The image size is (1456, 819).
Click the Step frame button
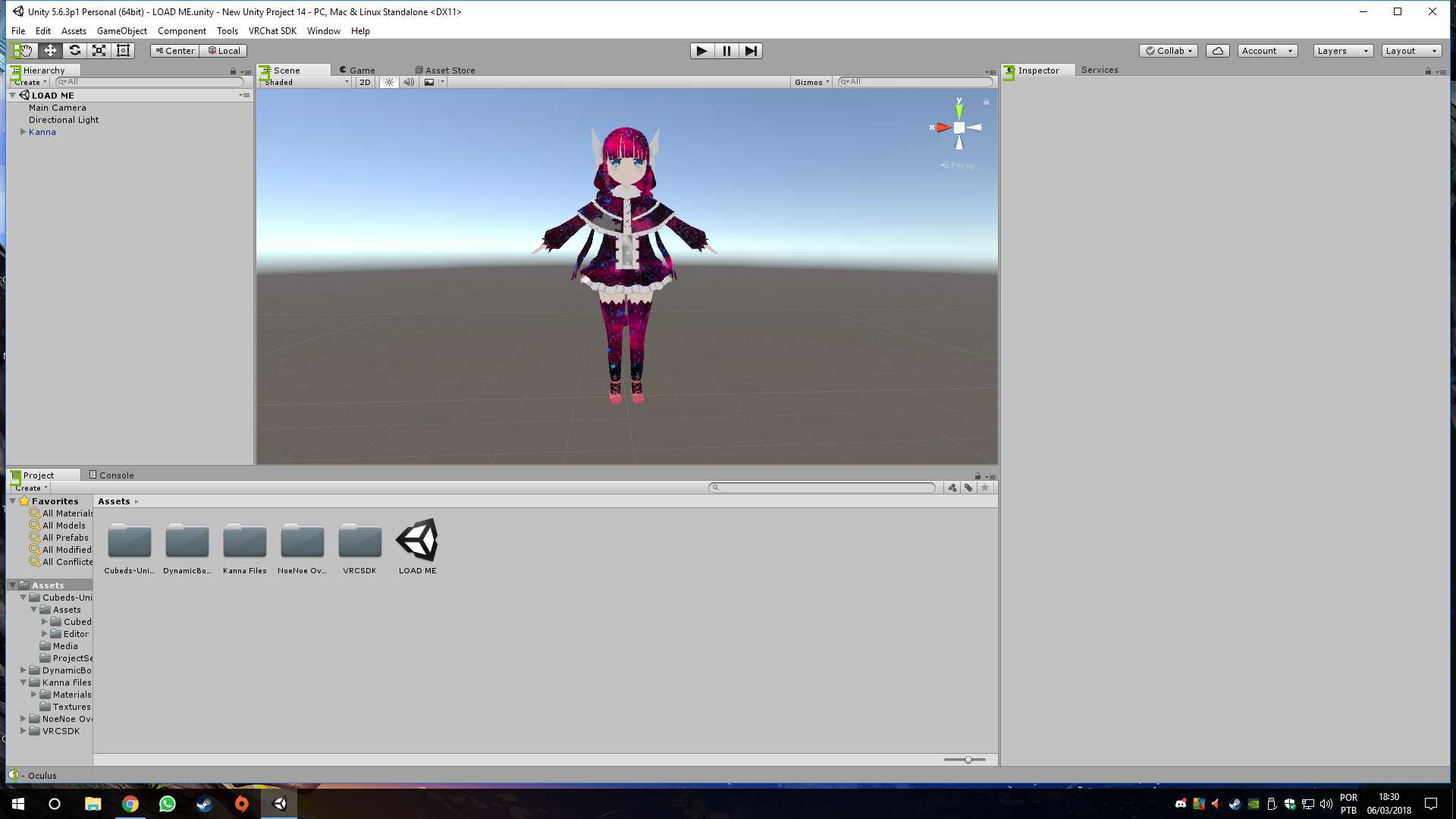[x=750, y=51]
